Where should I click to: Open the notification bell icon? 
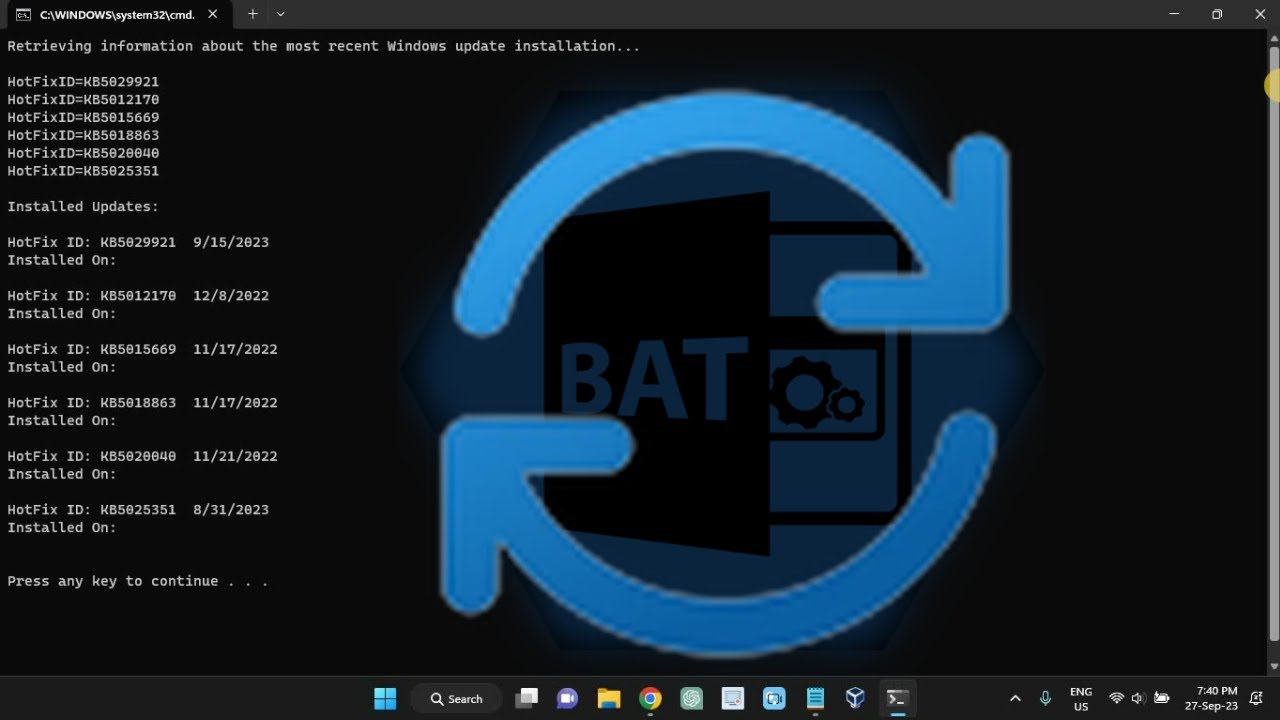[x=1257, y=699]
